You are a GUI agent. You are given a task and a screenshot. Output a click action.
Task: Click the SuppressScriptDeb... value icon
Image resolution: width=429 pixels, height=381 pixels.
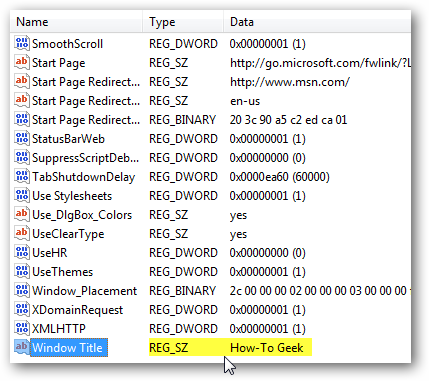[x=22, y=158]
